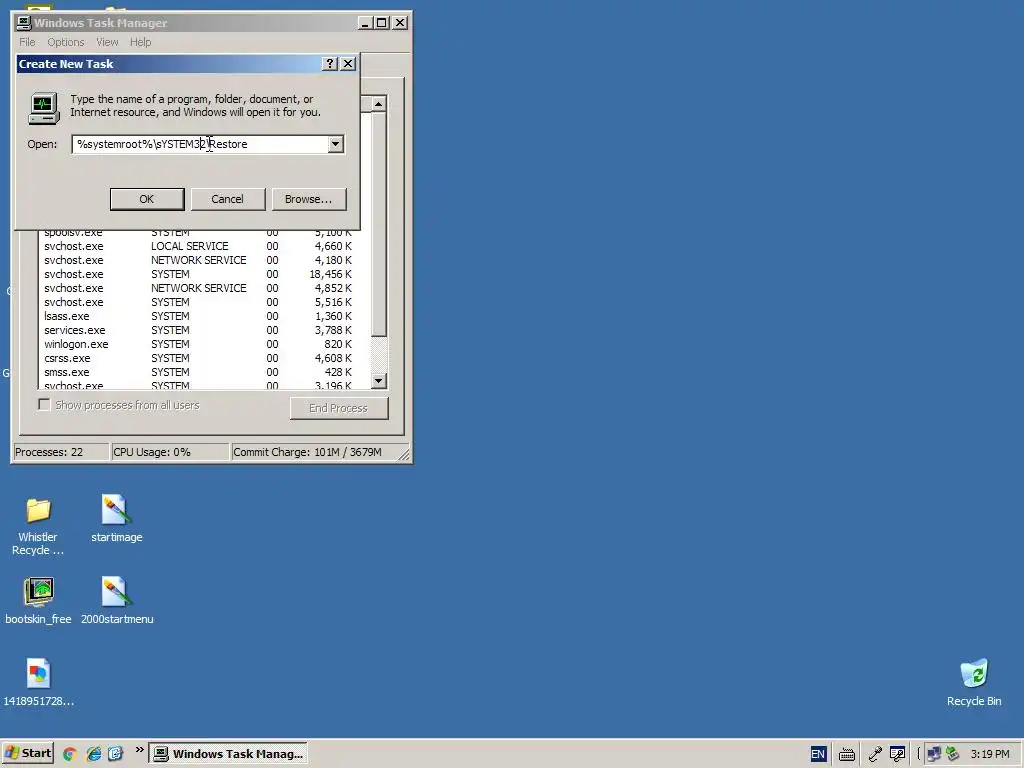Select bootskin_free desktop icon
The image size is (1024, 768).
pos(39,601)
